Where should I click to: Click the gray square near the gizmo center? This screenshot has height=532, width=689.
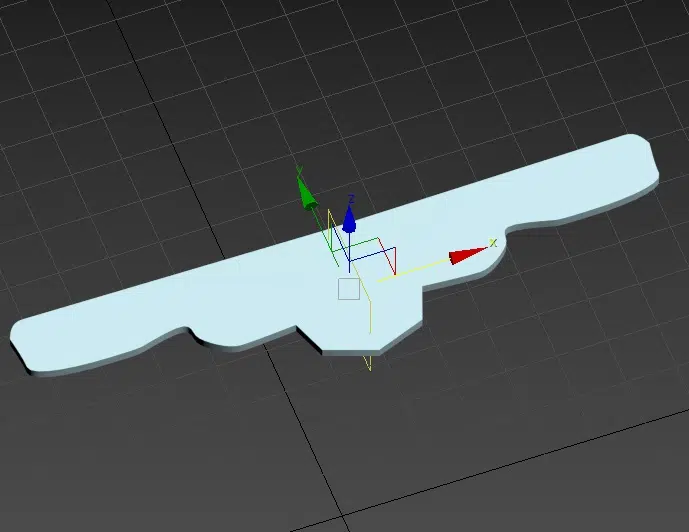(x=348, y=289)
